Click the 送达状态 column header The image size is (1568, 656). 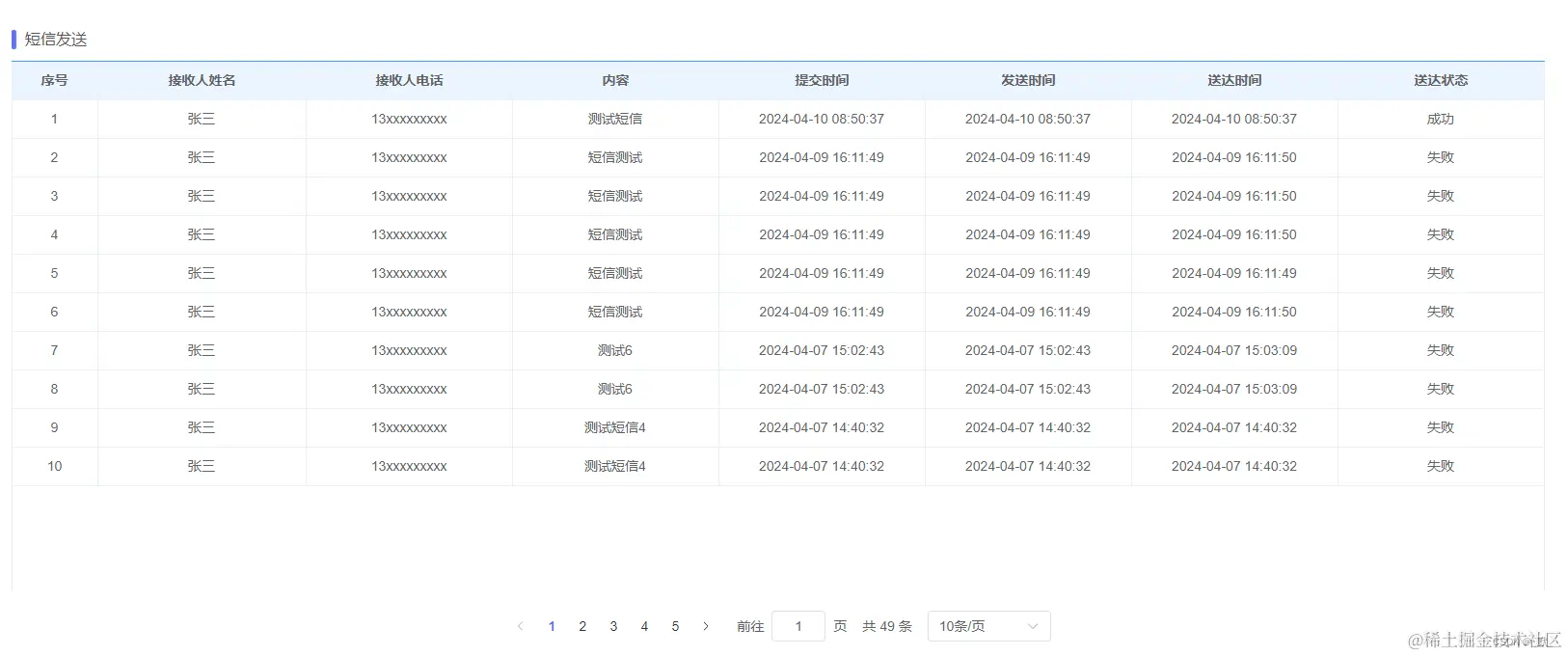point(1441,80)
